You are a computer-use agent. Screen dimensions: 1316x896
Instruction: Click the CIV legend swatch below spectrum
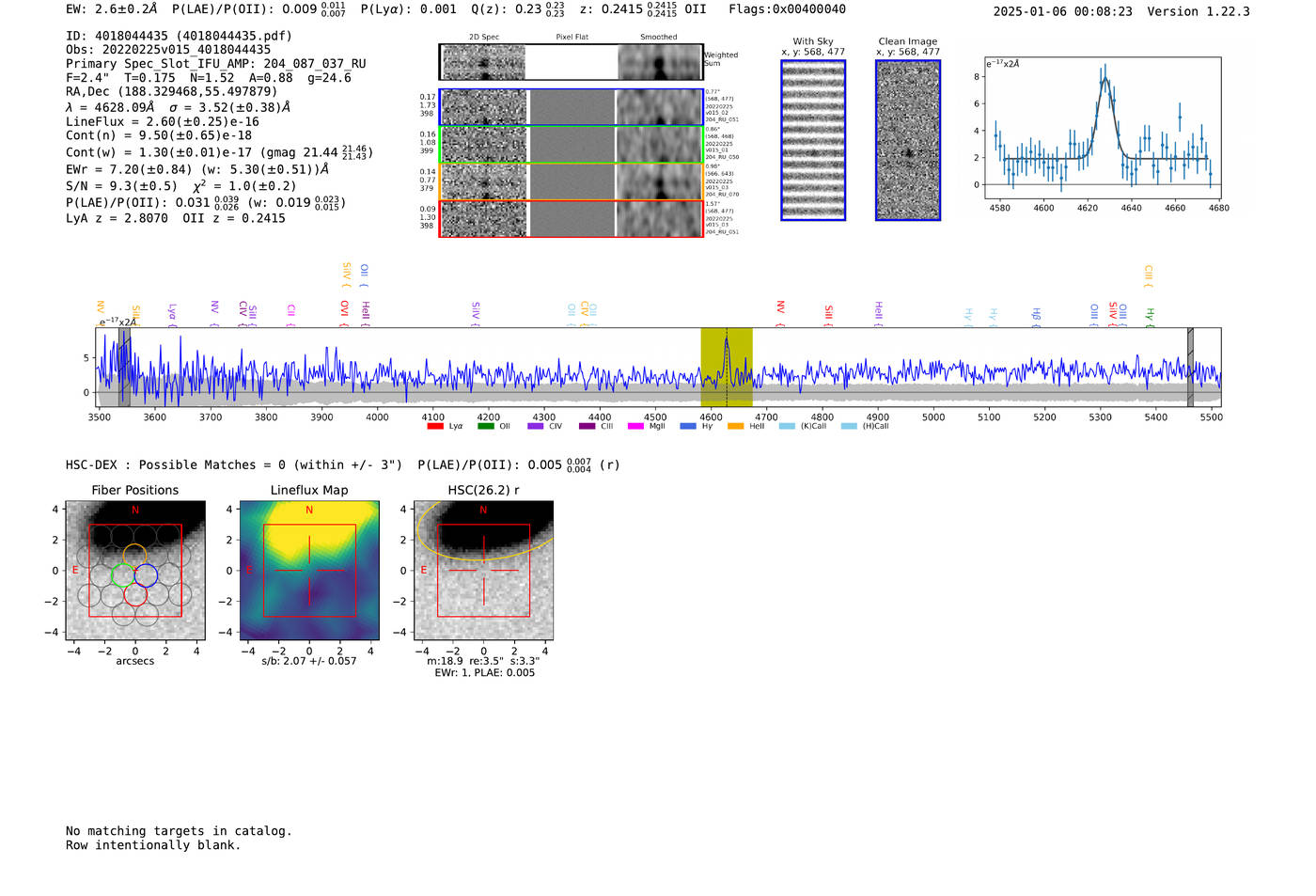(536, 426)
